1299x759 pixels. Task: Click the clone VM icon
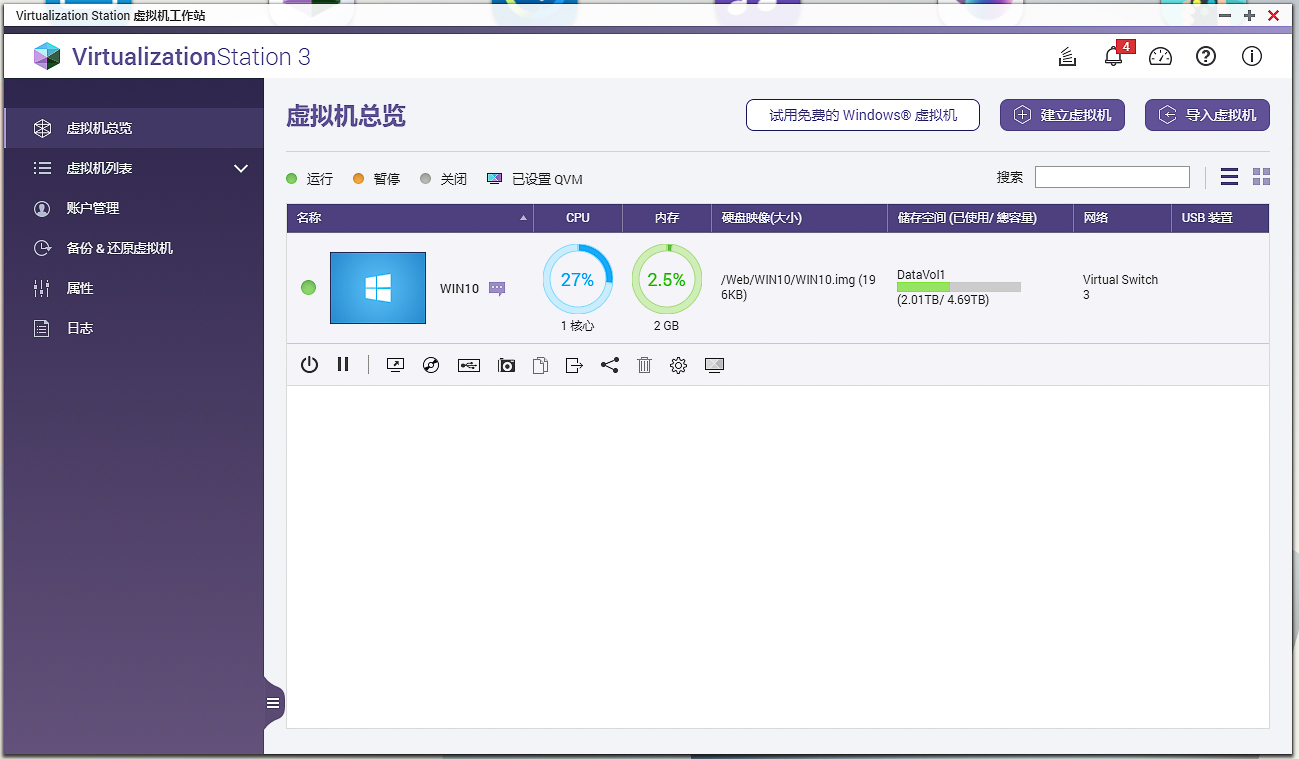[x=540, y=365]
